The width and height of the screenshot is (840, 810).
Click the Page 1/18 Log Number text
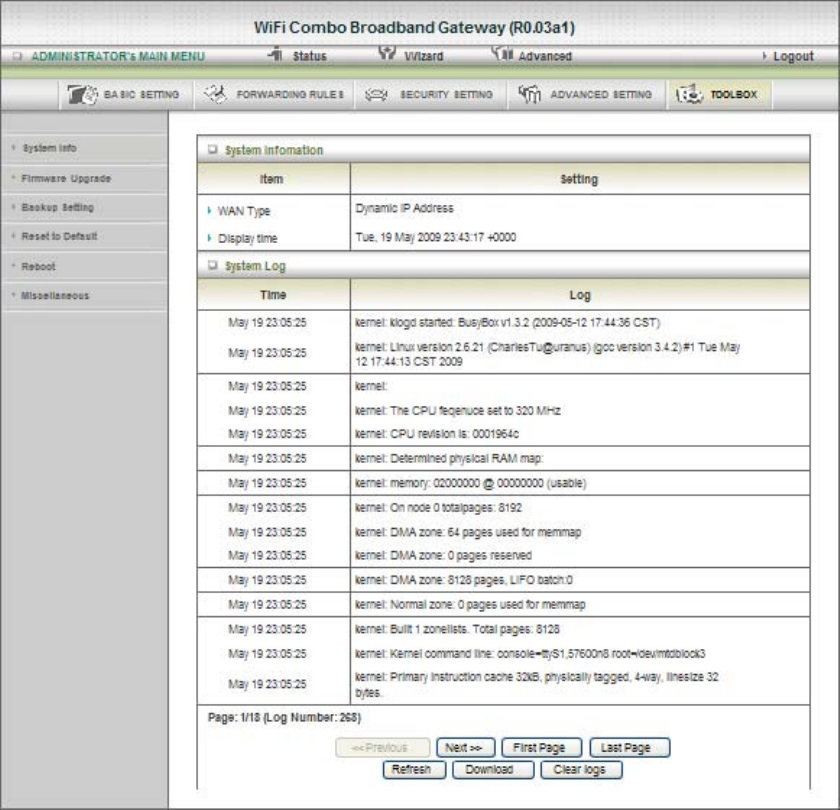(284, 717)
